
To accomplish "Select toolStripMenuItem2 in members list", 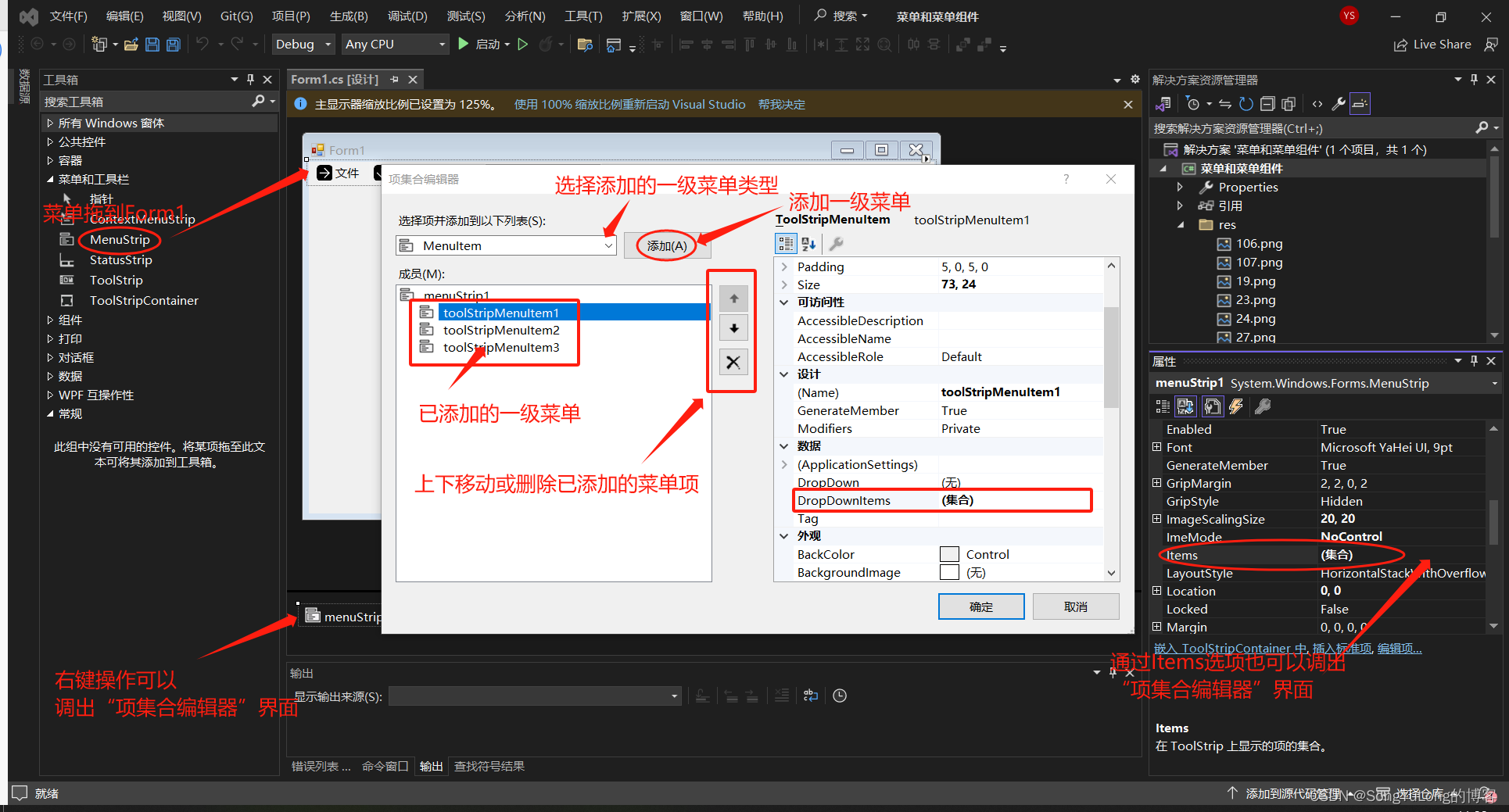I will (x=501, y=330).
